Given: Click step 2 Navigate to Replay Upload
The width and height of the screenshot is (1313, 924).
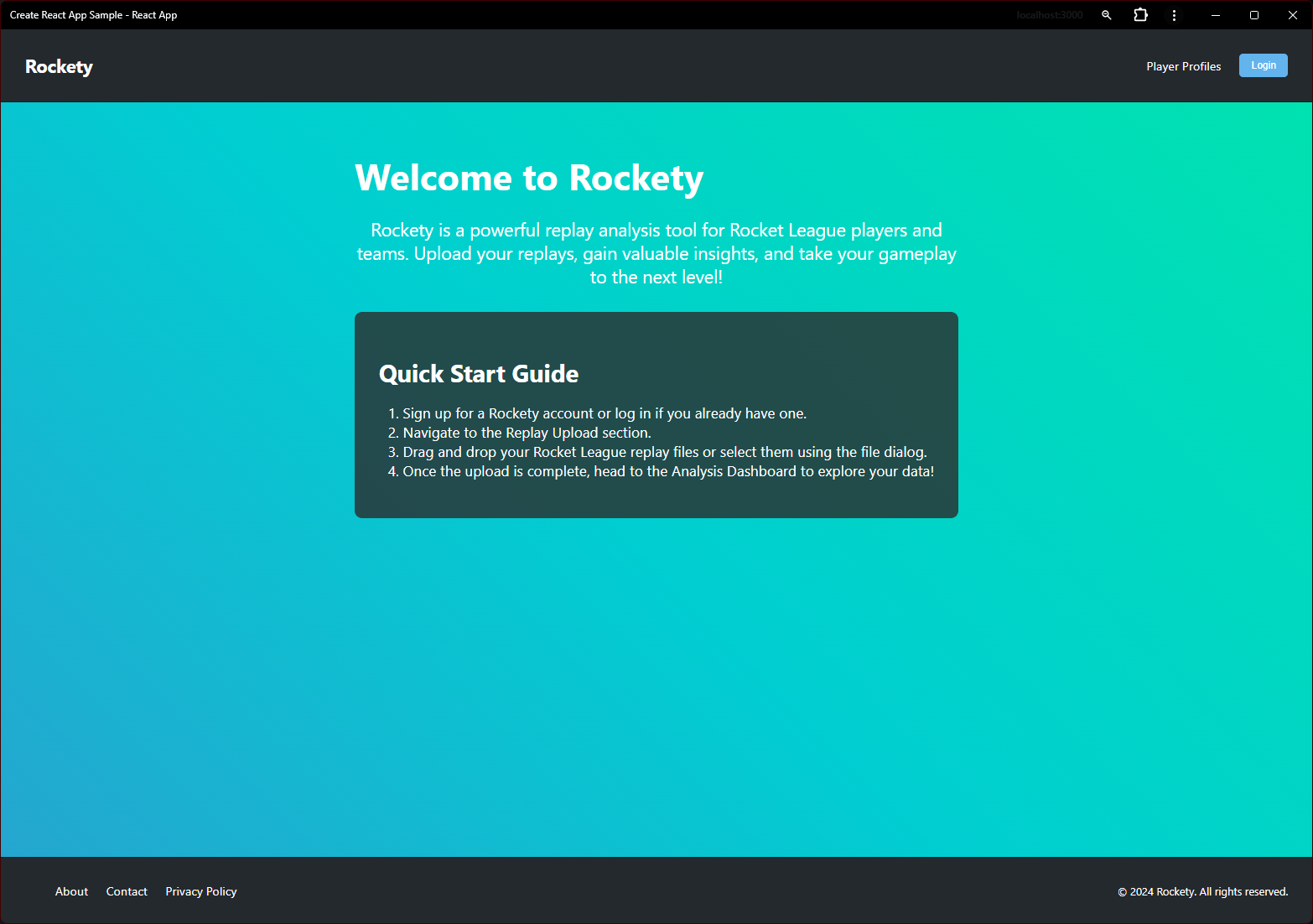Looking at the screenshot, I should click(x=527, y=433).
